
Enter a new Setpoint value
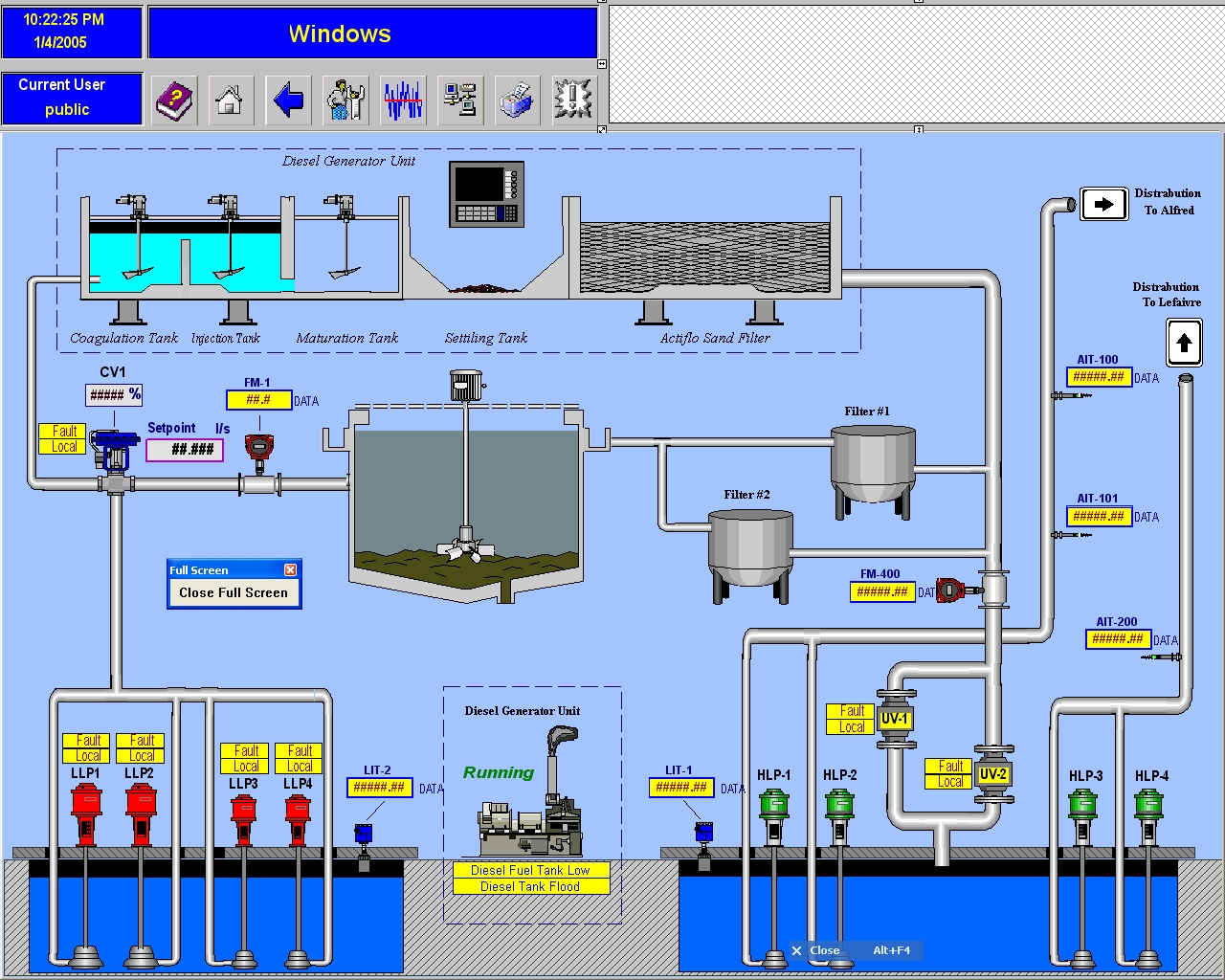[x=185, y=450]
